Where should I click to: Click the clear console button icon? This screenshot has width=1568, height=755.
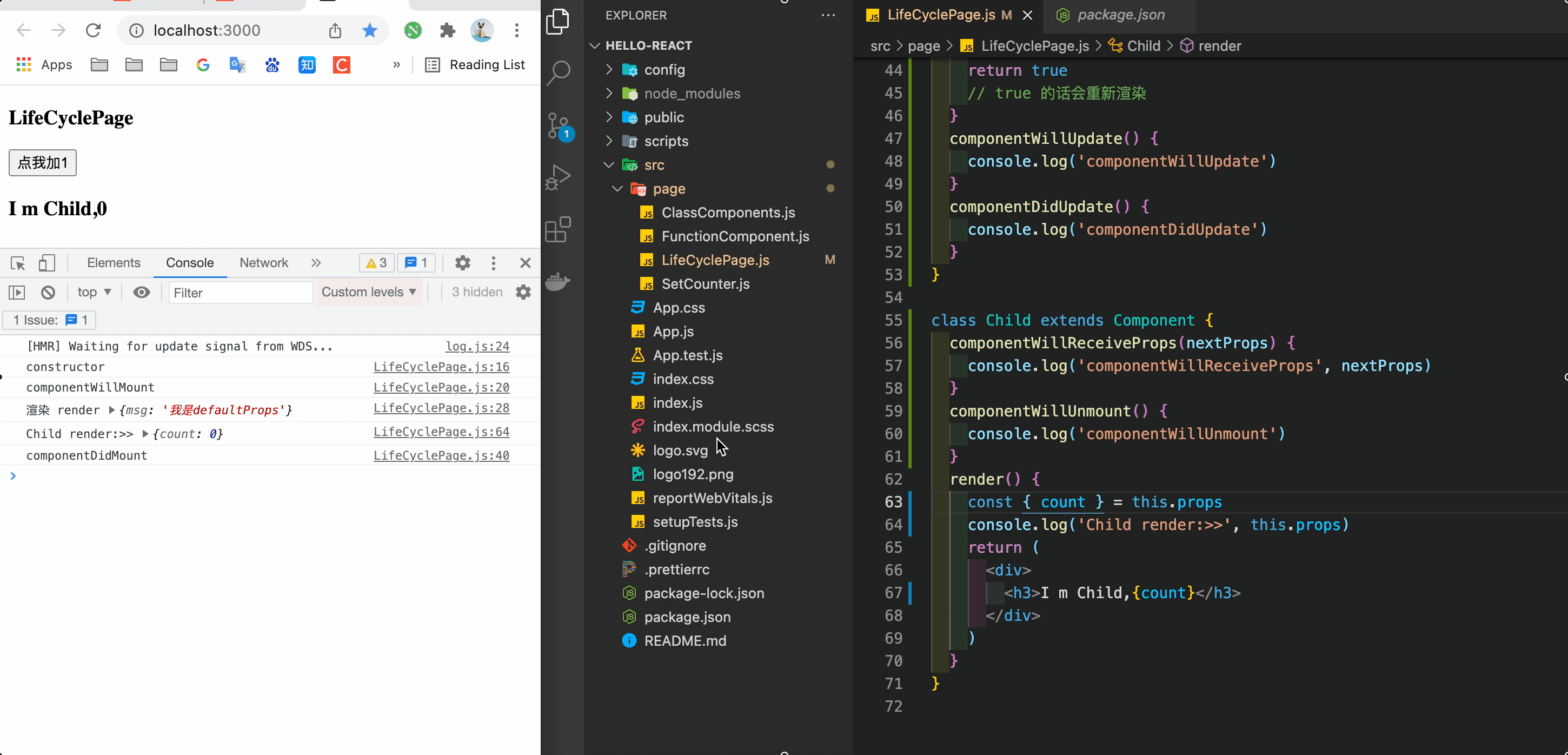pyautogui.click(x=47, y=292)
